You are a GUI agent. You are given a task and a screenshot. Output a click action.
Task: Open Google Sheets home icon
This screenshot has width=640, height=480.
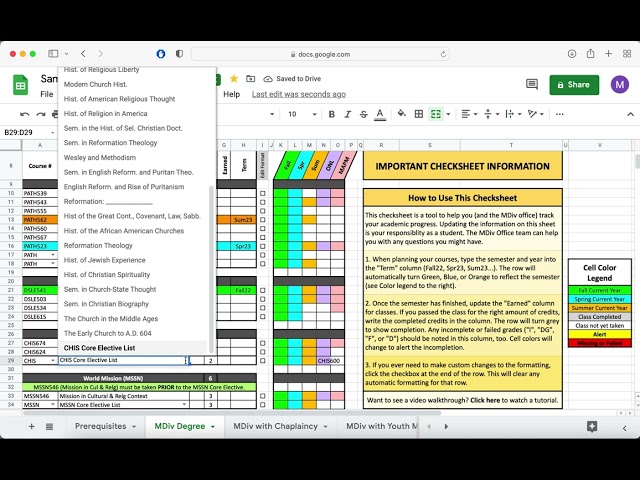coord(20,85)
